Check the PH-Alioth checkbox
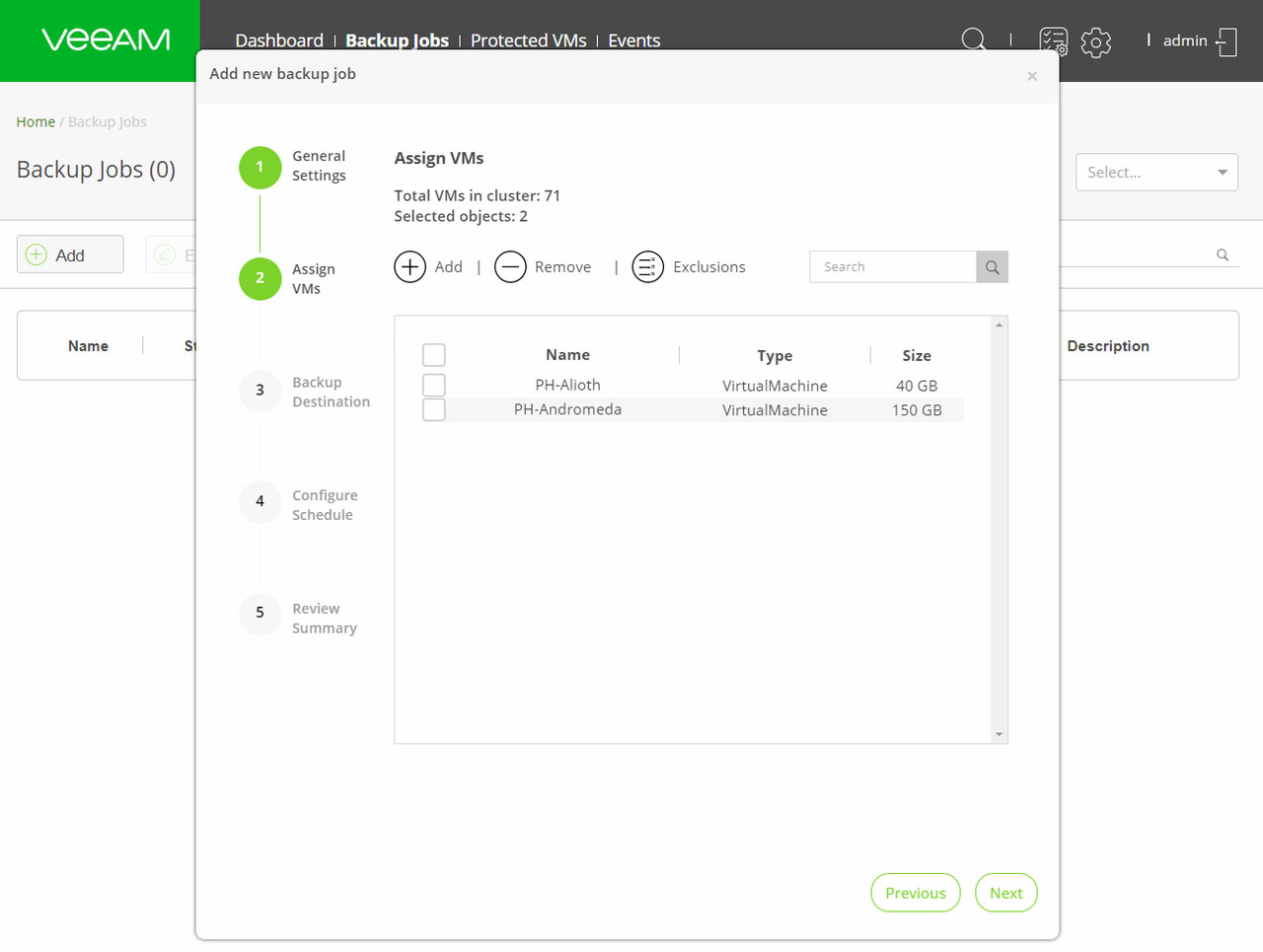Viewport: 1263px width, 952px height. [434, 385]
